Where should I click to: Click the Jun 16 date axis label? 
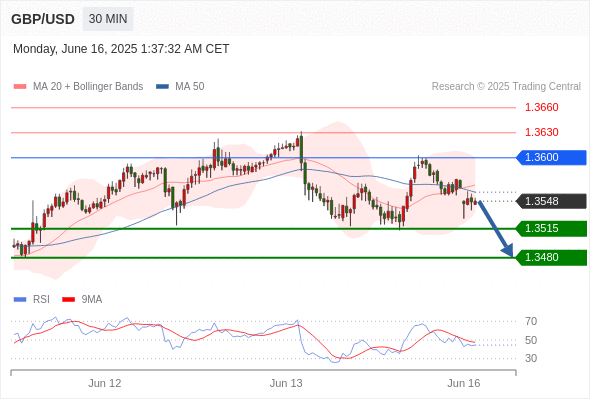464,383
